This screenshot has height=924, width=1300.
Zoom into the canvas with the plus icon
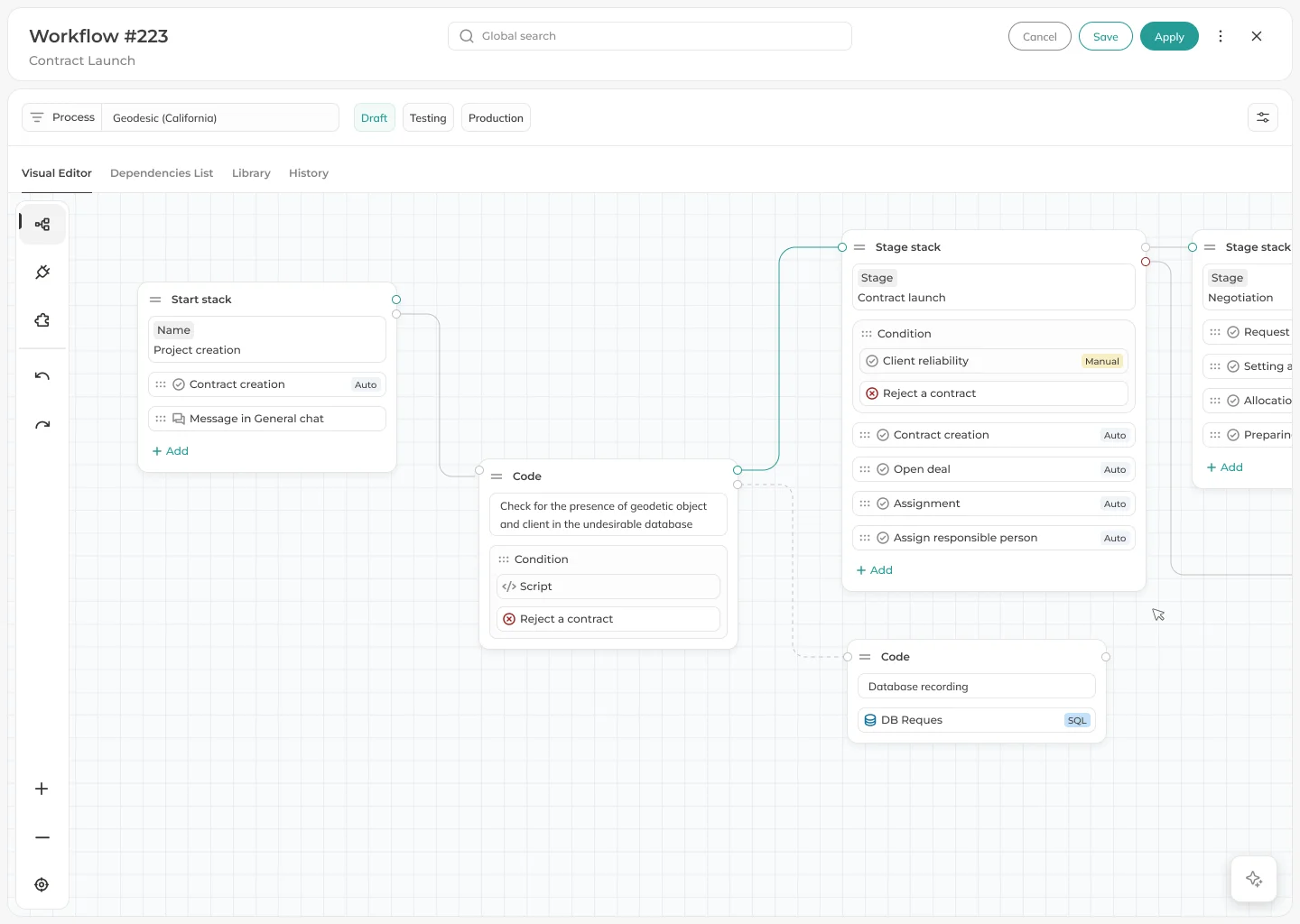[42, 789]
